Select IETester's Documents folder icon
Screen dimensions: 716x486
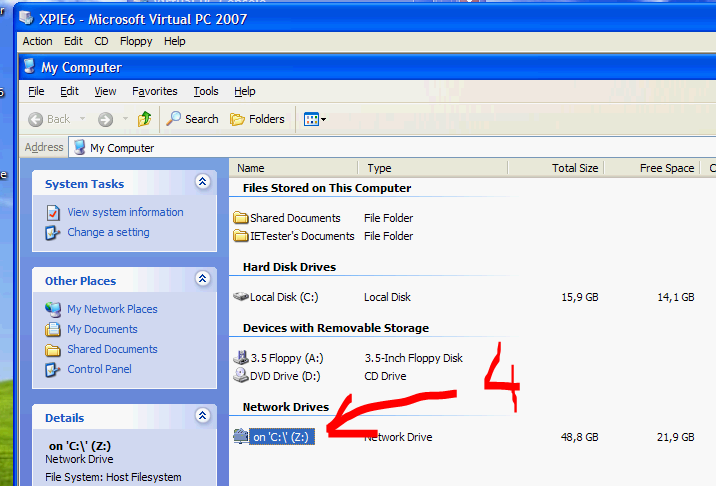pyautogui.click(x=241, y=236)
